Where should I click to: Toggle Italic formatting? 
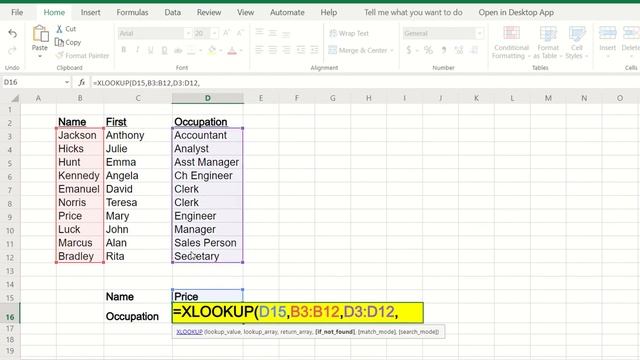click(x=138, y=50)
